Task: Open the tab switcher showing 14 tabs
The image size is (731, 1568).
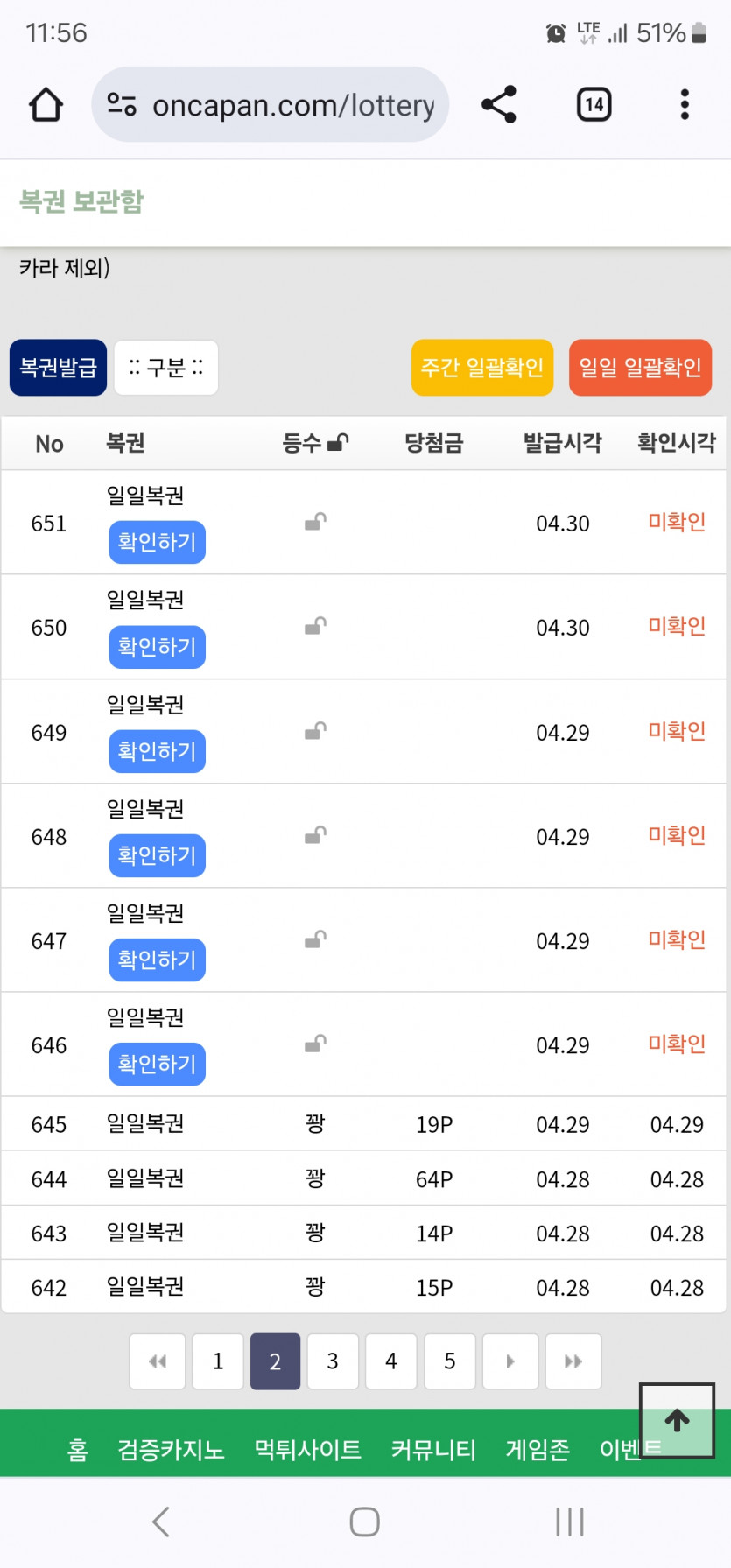Action: (594, 105)
